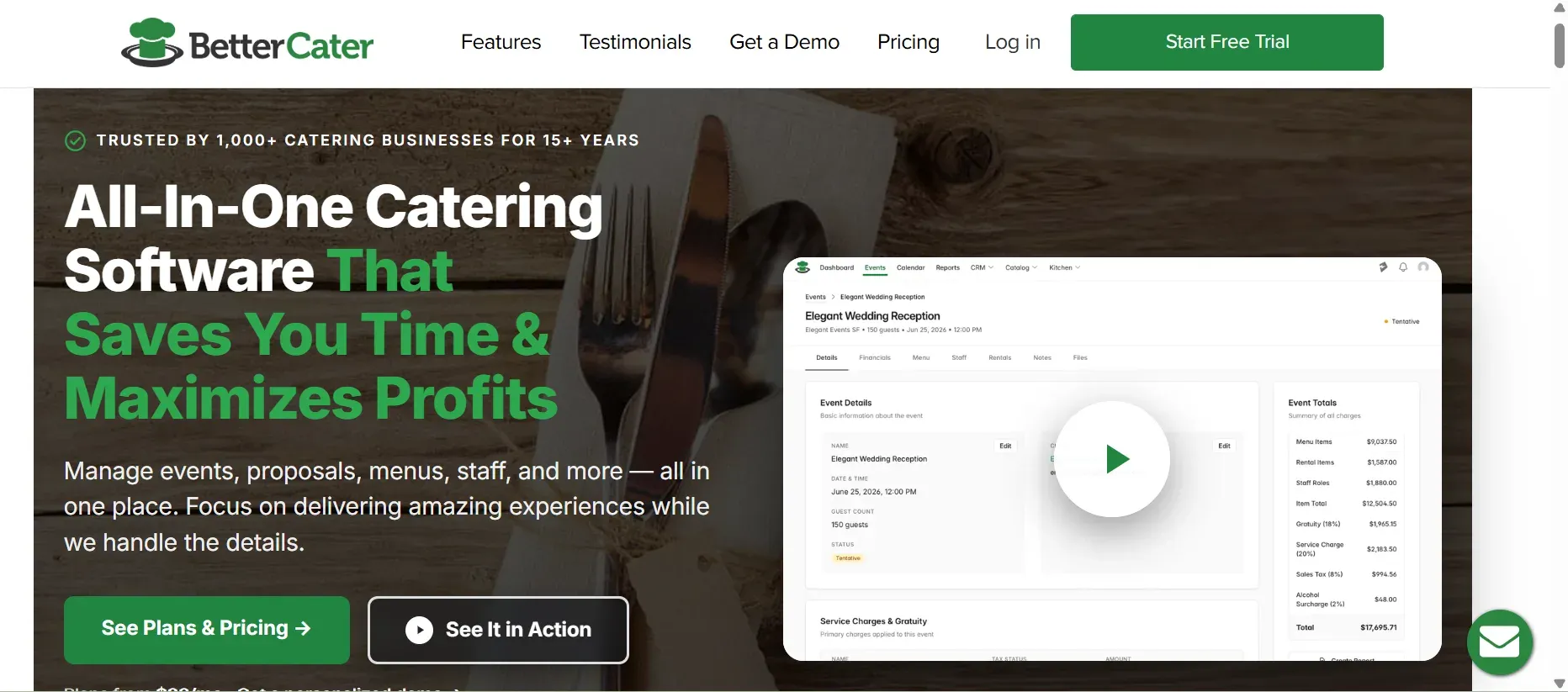Select Reports in the demo app navigation
The image size is (1568, 692).
tap(947, 268)
